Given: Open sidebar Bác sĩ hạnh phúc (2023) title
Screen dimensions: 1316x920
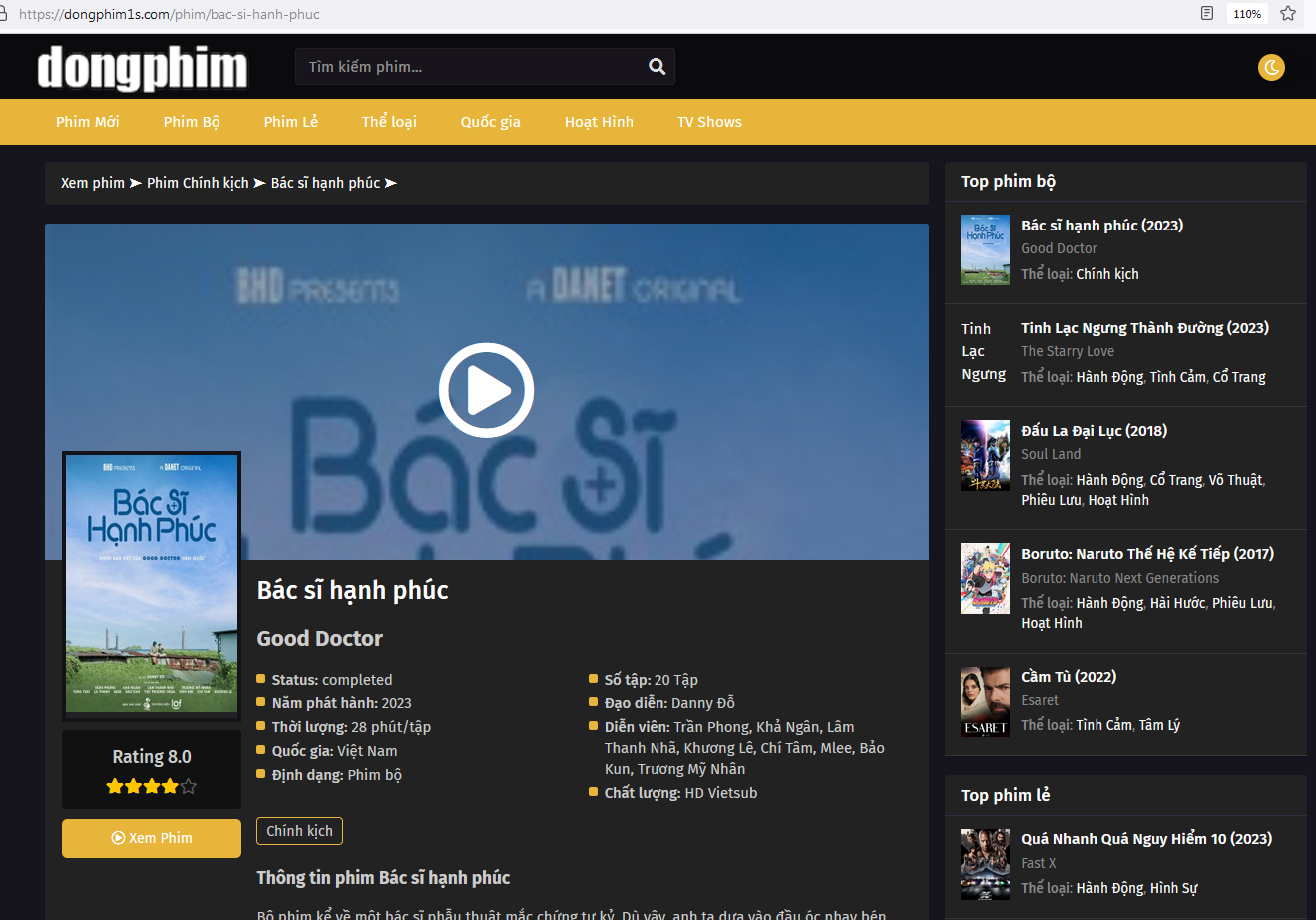Looking at the screenshot, I should pos(1101,226).
